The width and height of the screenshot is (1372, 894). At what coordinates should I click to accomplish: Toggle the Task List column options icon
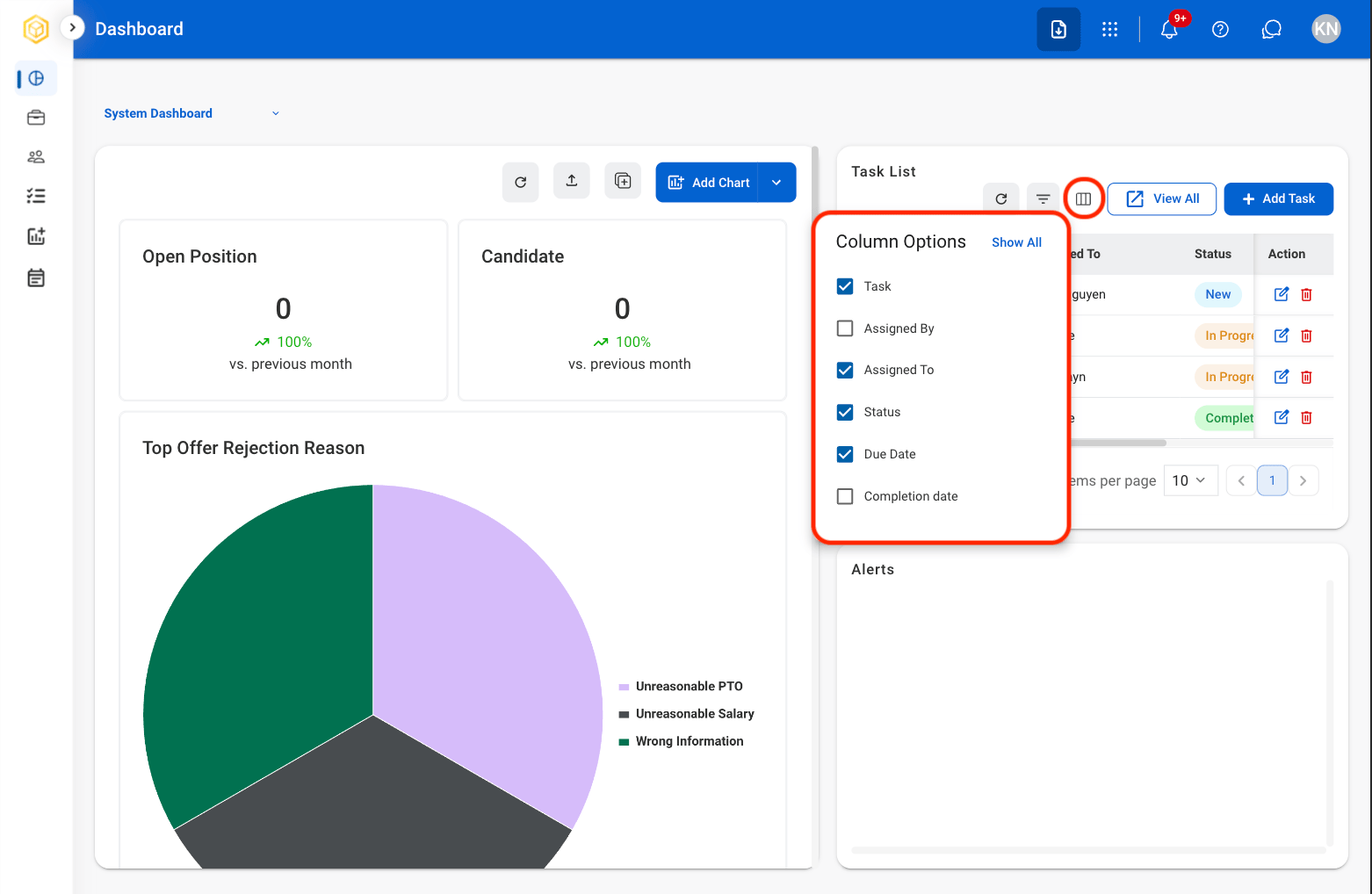(1084, 198)
